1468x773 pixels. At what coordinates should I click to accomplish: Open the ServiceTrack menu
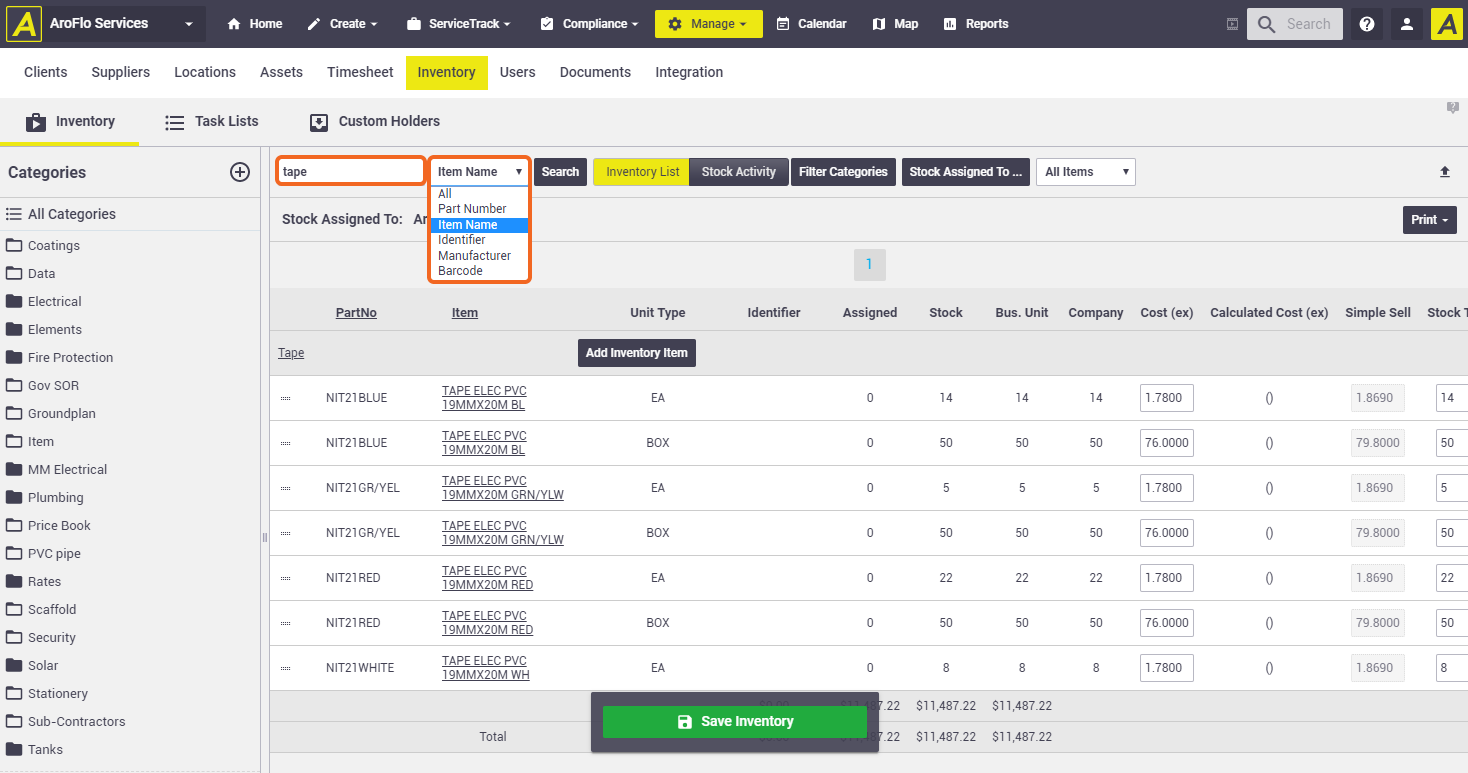click(459, 24)
